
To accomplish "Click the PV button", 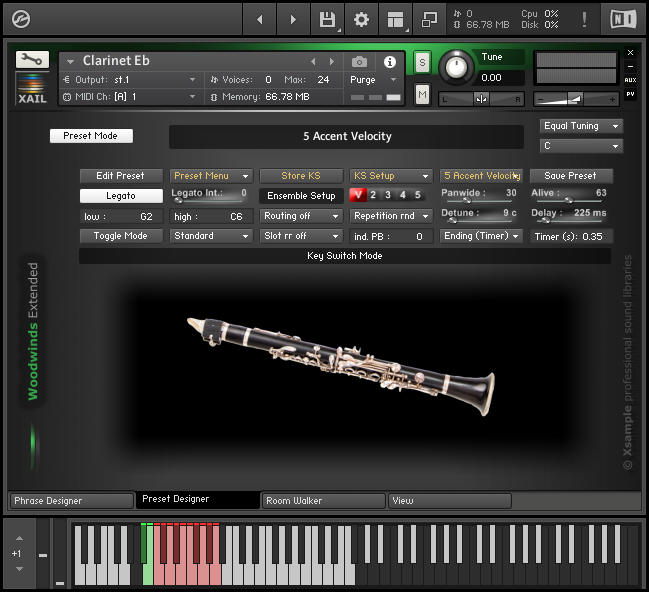I will (x=630, y=94).
